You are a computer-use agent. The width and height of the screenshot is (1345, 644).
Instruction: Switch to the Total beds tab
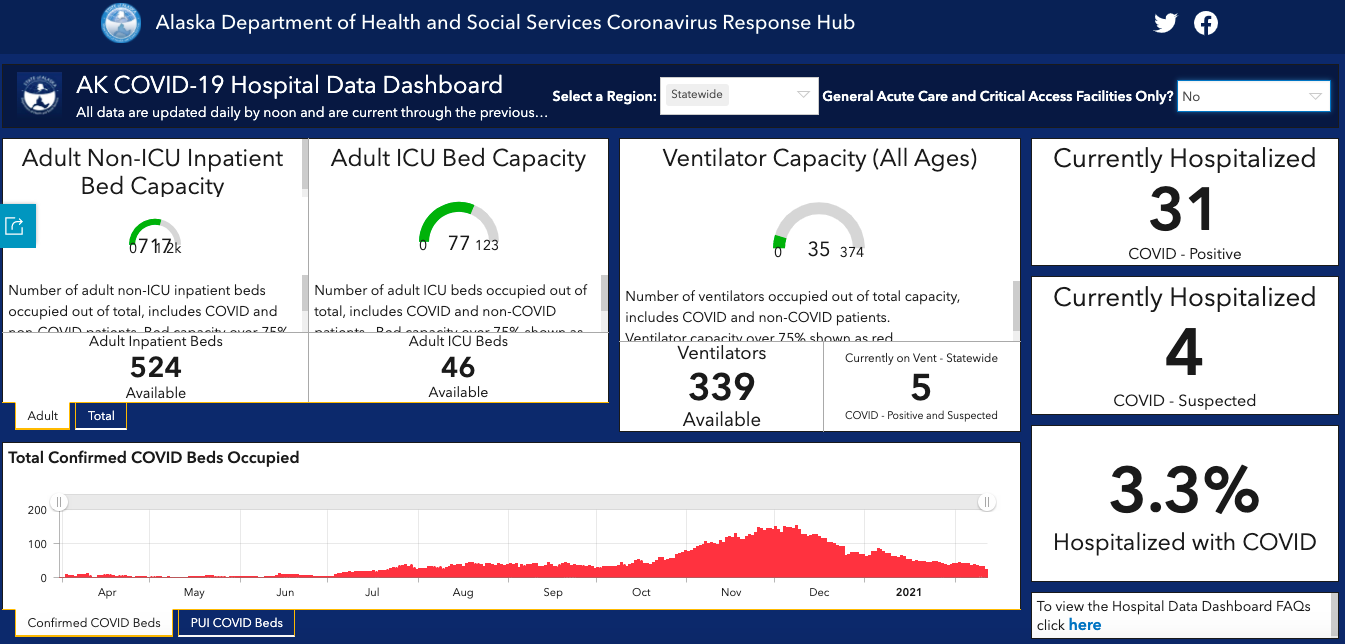point(101,416)
